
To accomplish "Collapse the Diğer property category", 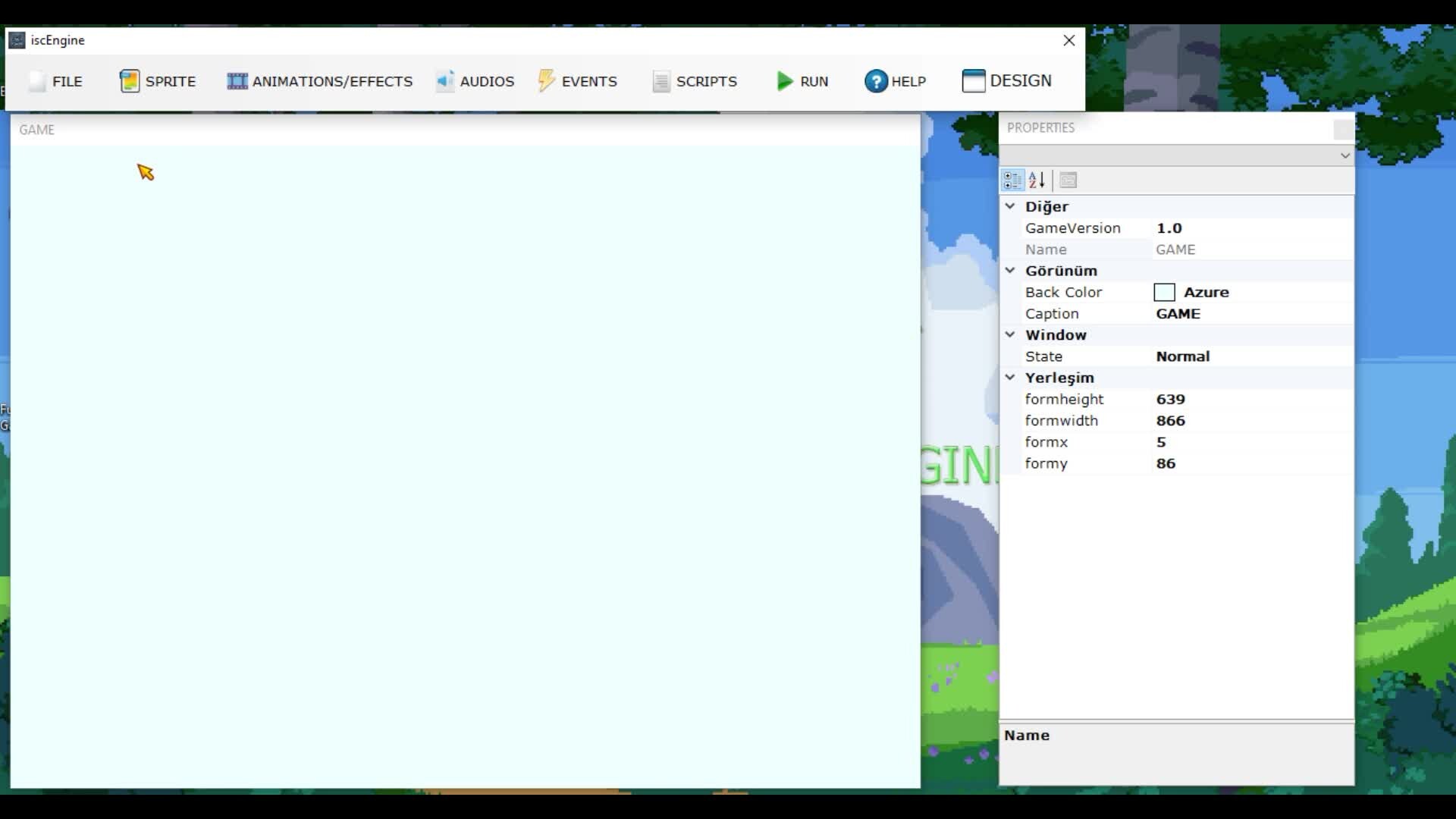I will coord(1010,206).
